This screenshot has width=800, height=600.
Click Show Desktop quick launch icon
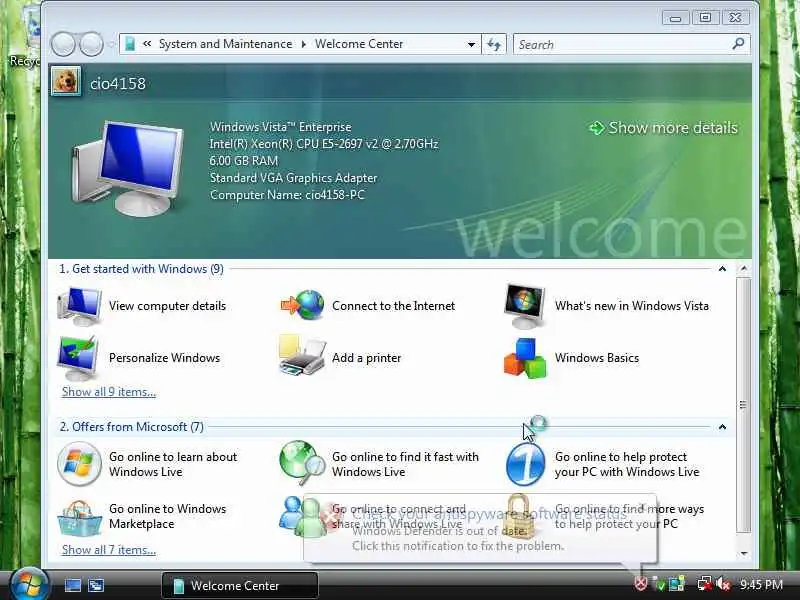(72, 585)
